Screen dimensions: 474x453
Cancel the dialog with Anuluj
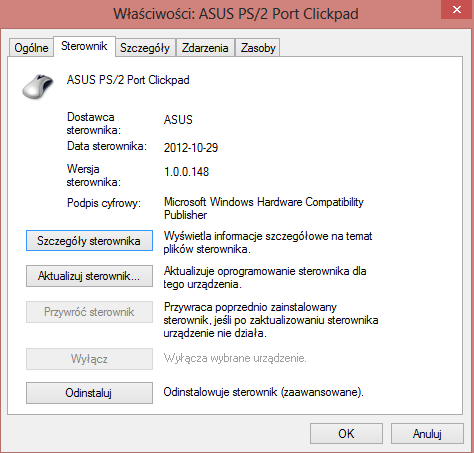(427, 434)
